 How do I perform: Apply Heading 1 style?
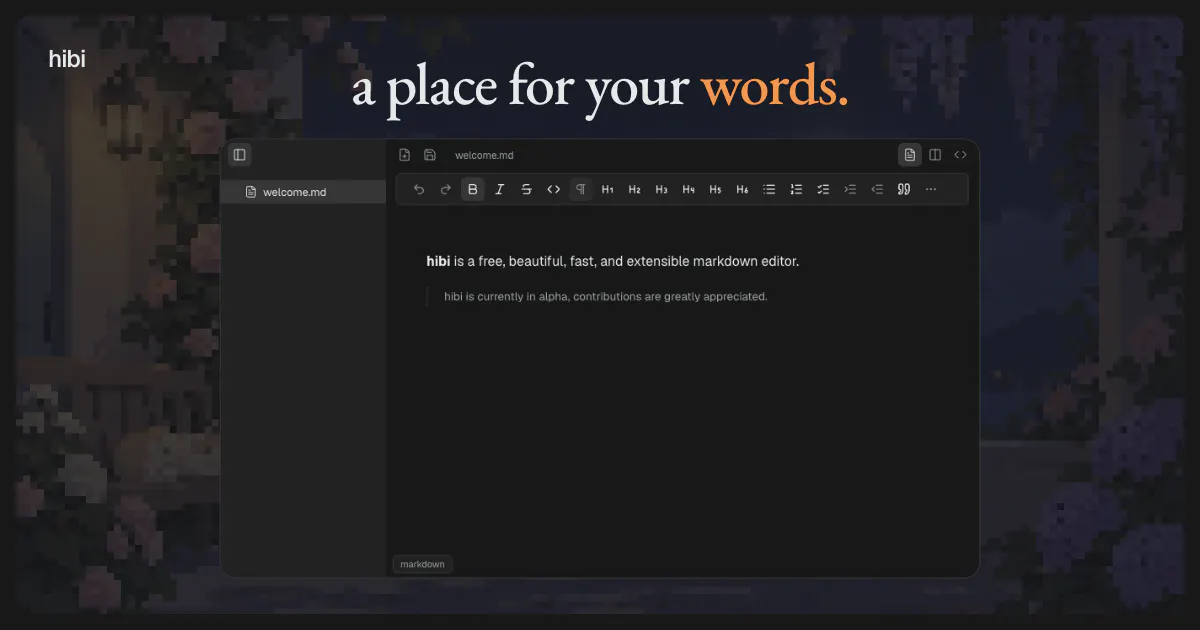point(607,189)
